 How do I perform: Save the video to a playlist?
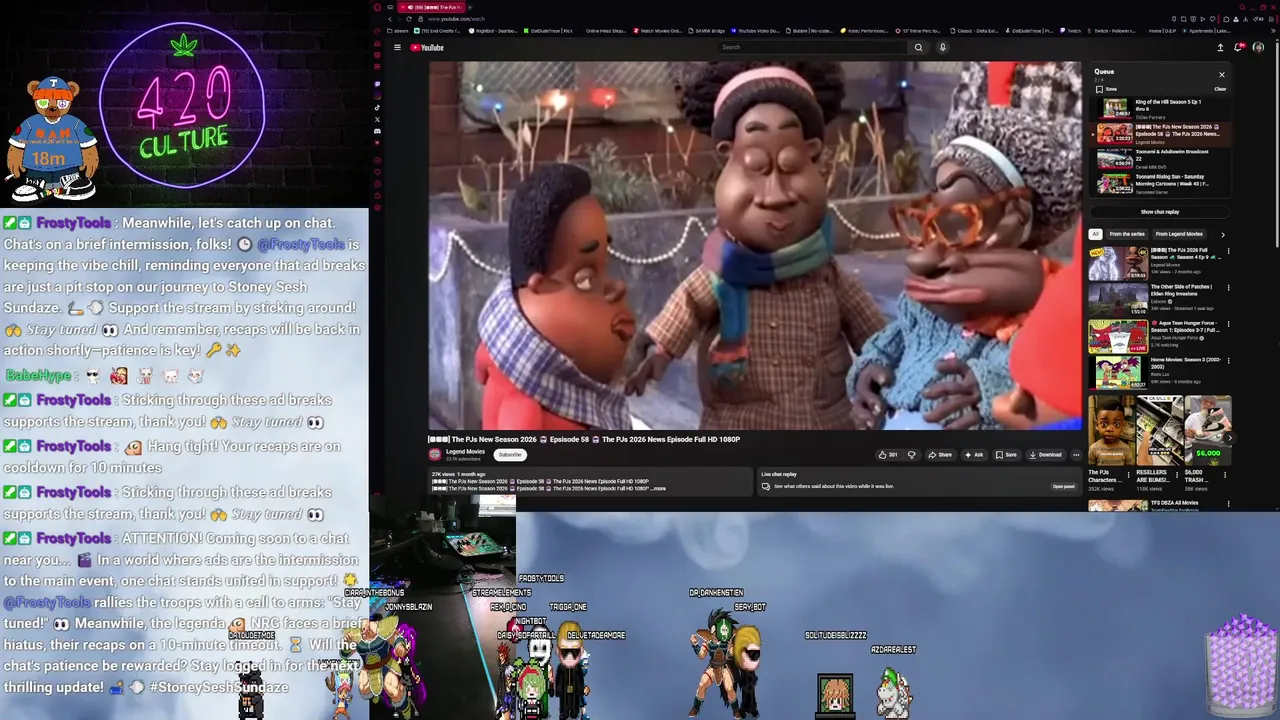click(1006, 455)
